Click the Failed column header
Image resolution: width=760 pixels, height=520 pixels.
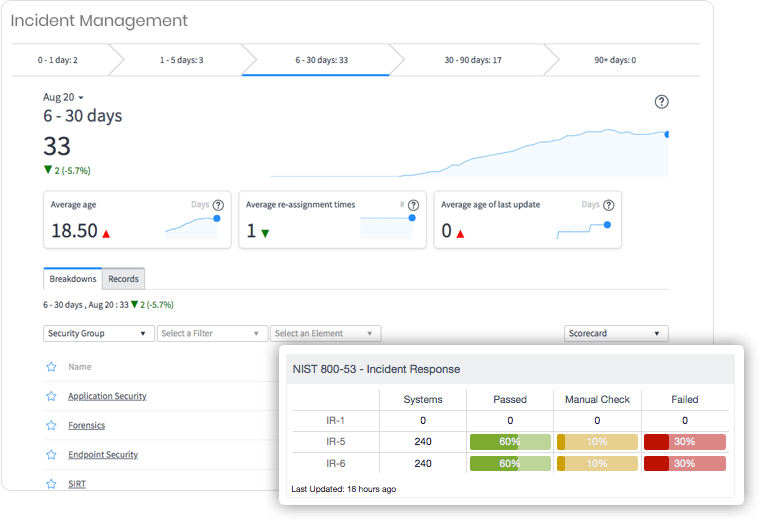pos(684,399)
